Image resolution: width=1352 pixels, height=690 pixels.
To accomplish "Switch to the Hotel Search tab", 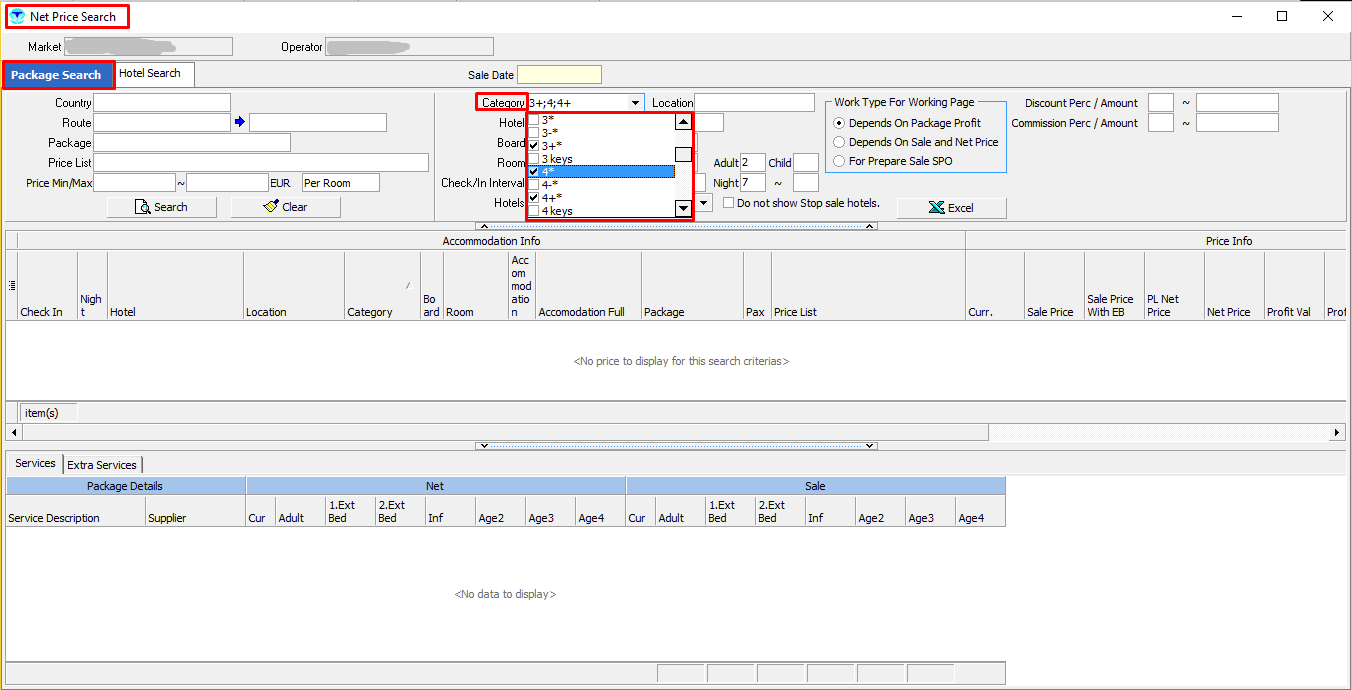I will click(x=150, y=74).
